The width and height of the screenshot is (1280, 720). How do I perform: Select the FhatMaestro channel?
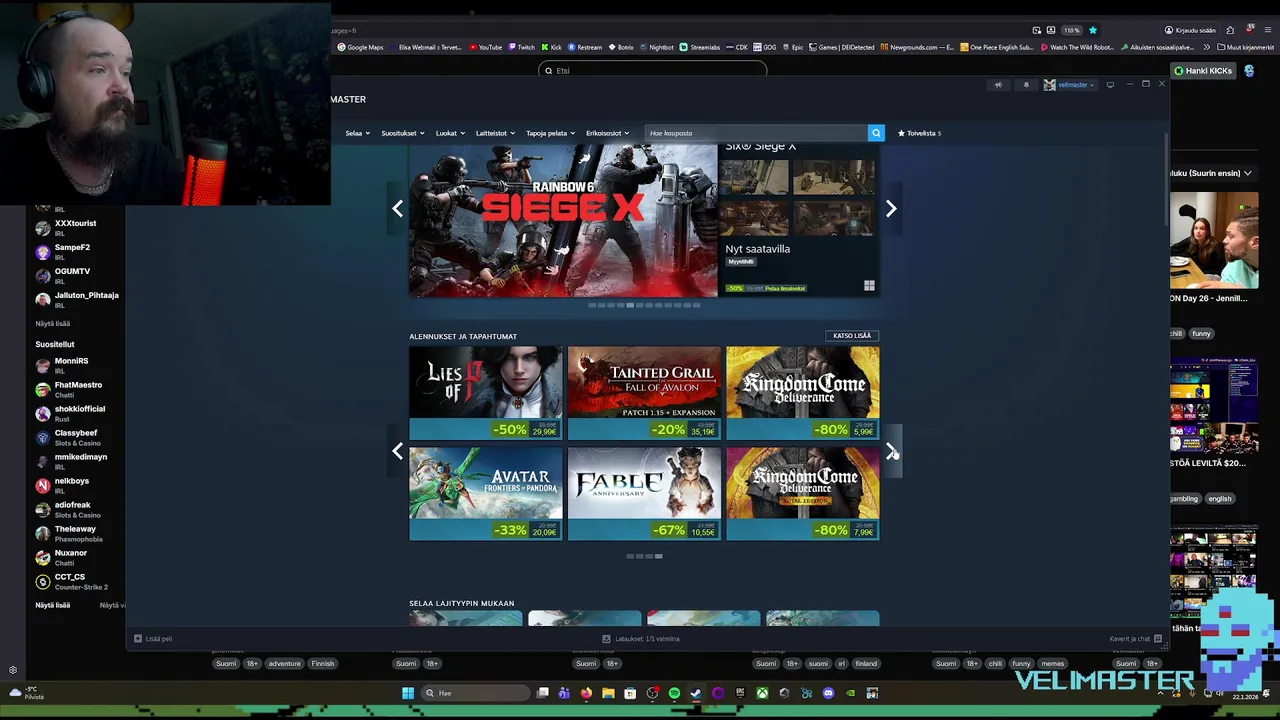pos(75,389)
